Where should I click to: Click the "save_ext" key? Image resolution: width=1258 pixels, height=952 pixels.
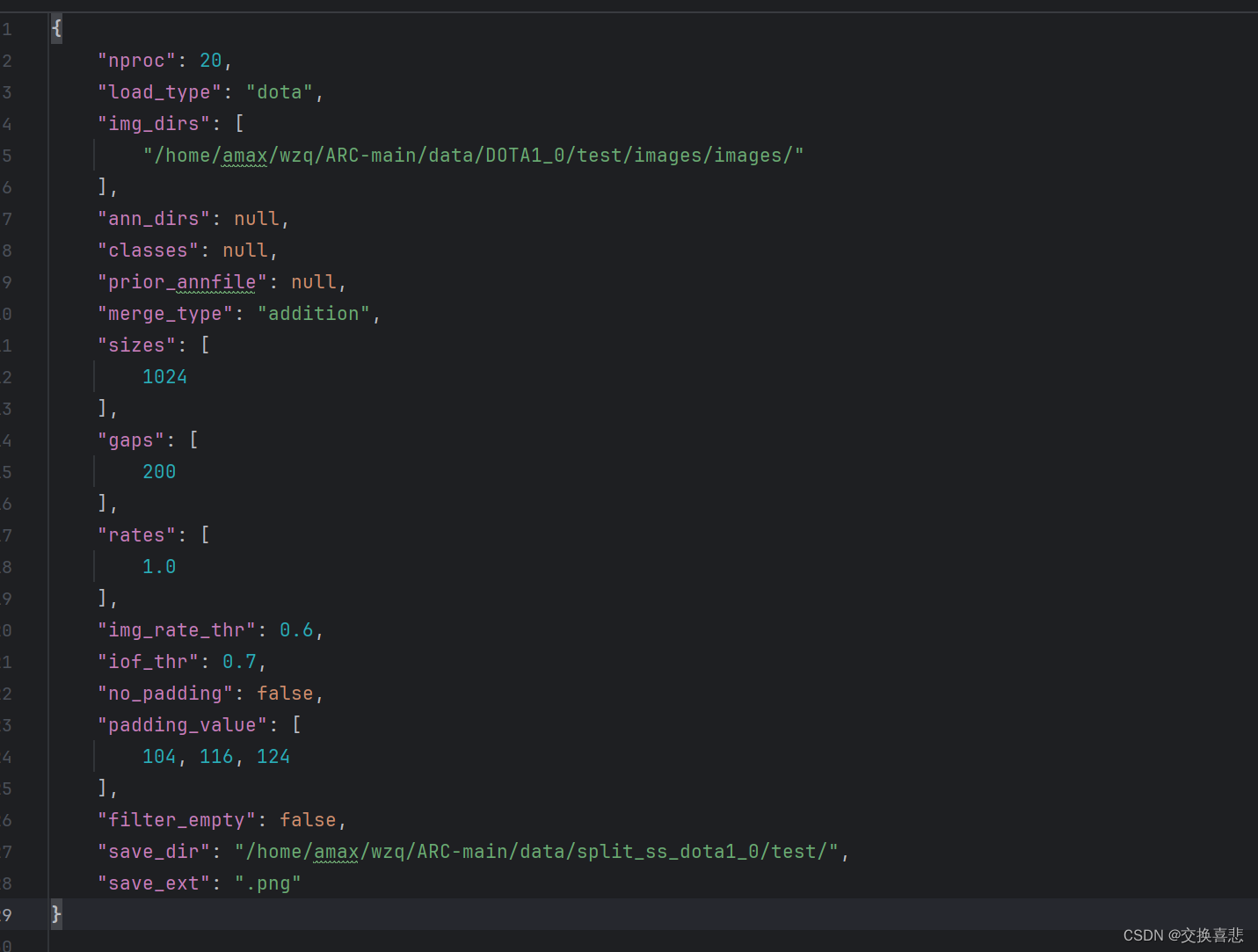pos(154,883)
